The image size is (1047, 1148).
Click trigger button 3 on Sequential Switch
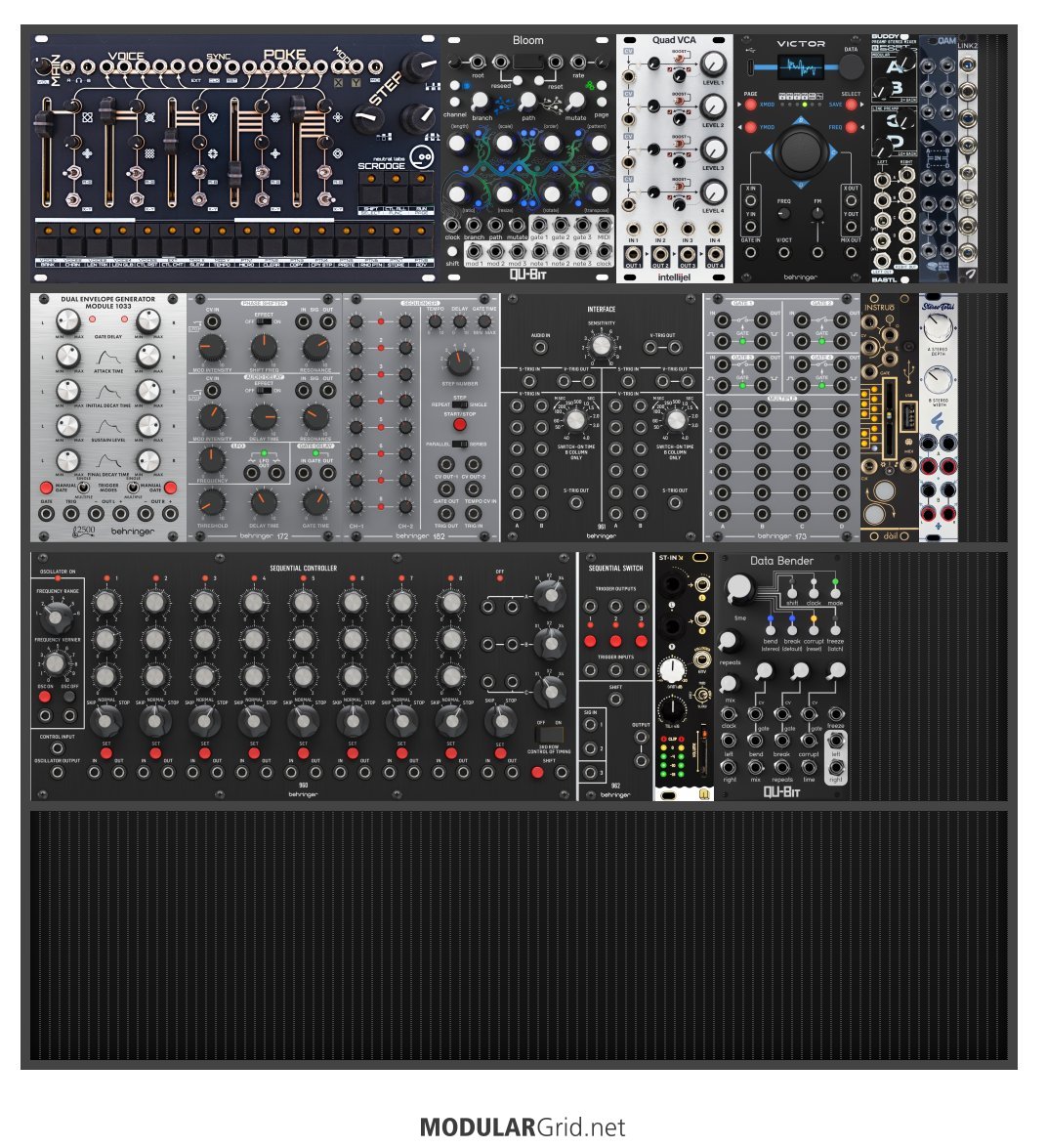tap(641, 641)
